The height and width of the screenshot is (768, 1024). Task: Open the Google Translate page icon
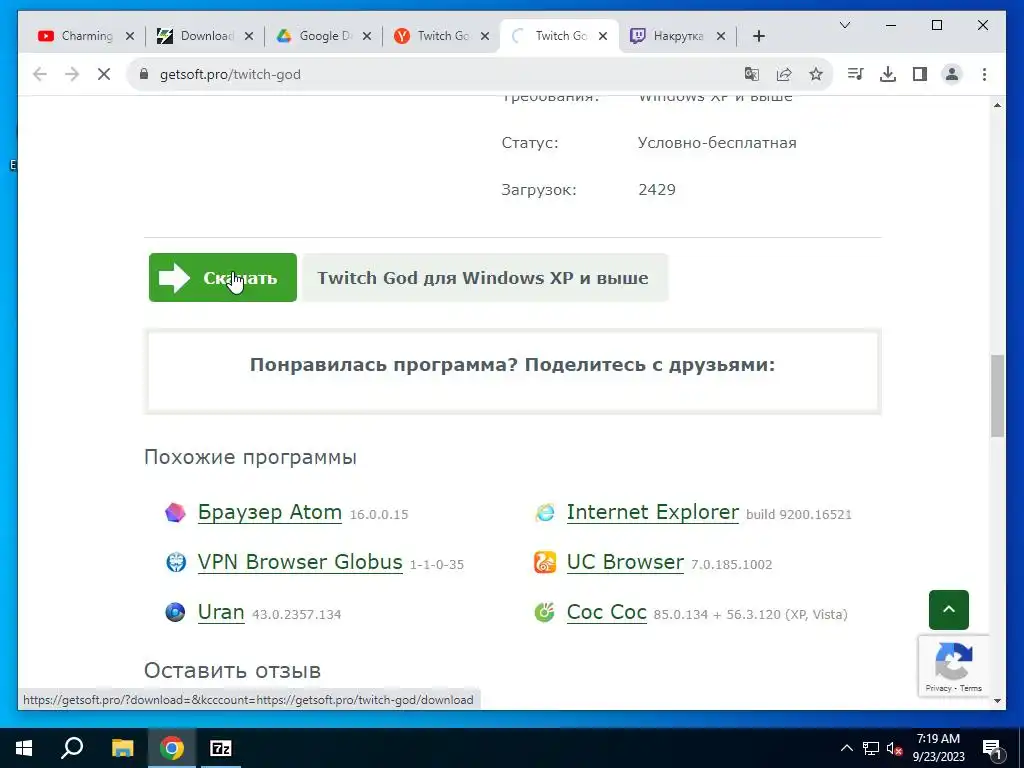(752, 74)
